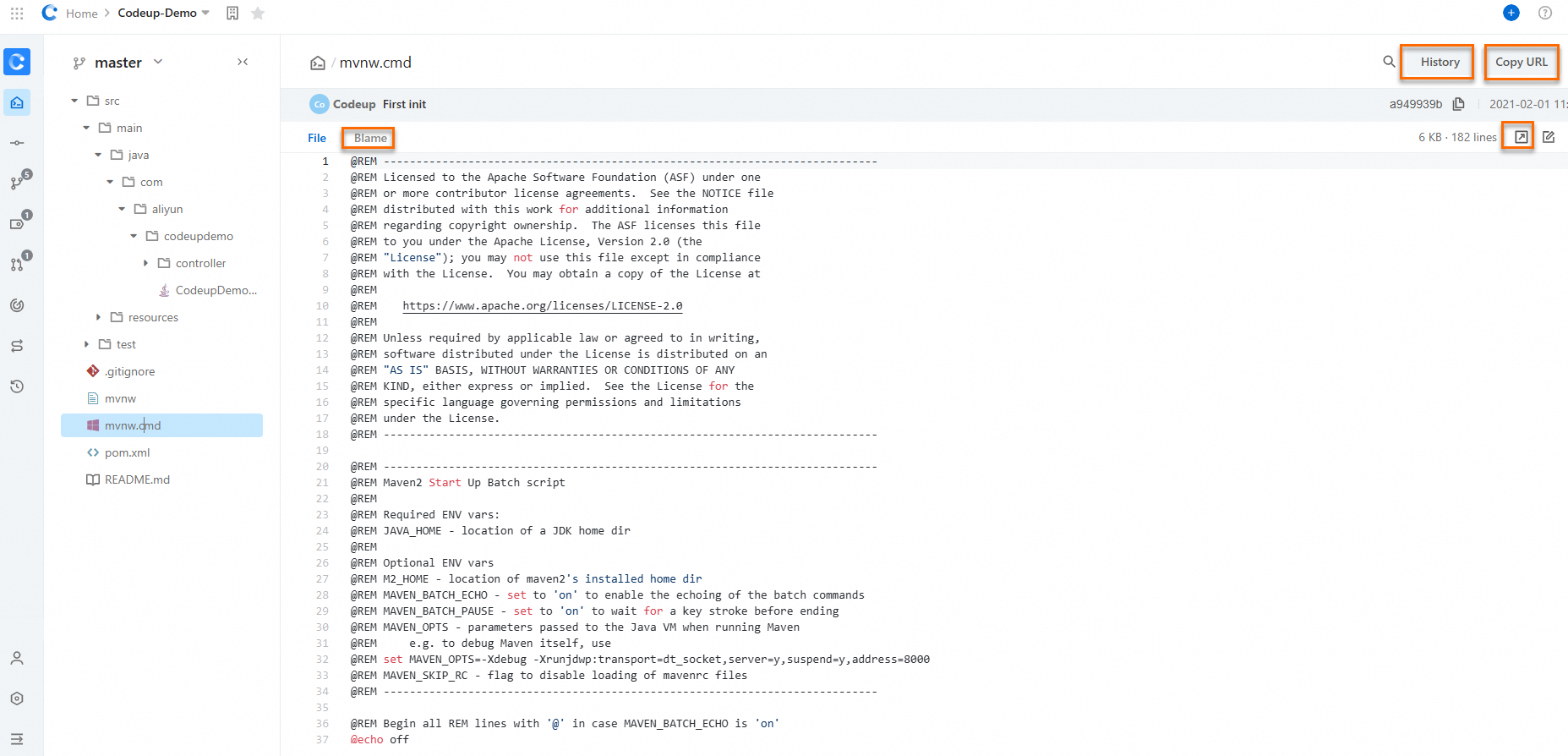Collapse the main folder
1568x756 pixels.
coord(86,128)
